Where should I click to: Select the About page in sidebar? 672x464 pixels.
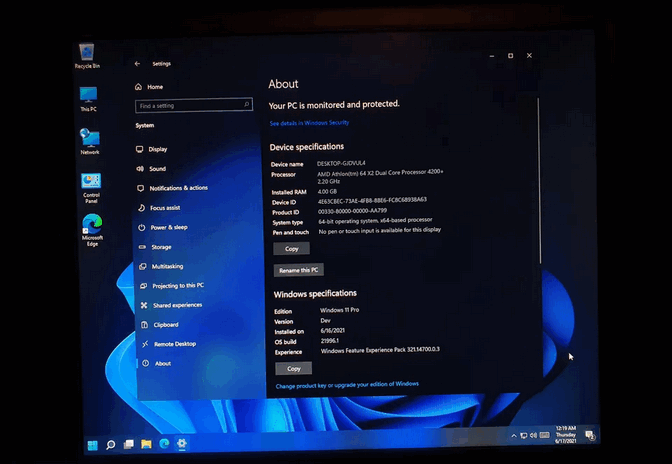[157, 363]
